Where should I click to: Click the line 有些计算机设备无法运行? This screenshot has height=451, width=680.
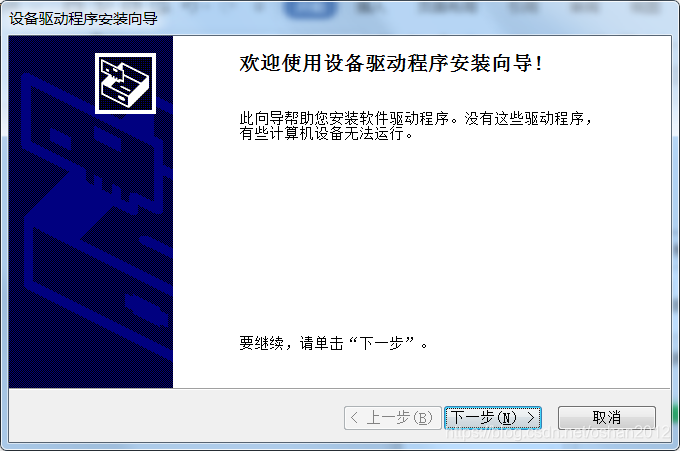tap(326, 134)
